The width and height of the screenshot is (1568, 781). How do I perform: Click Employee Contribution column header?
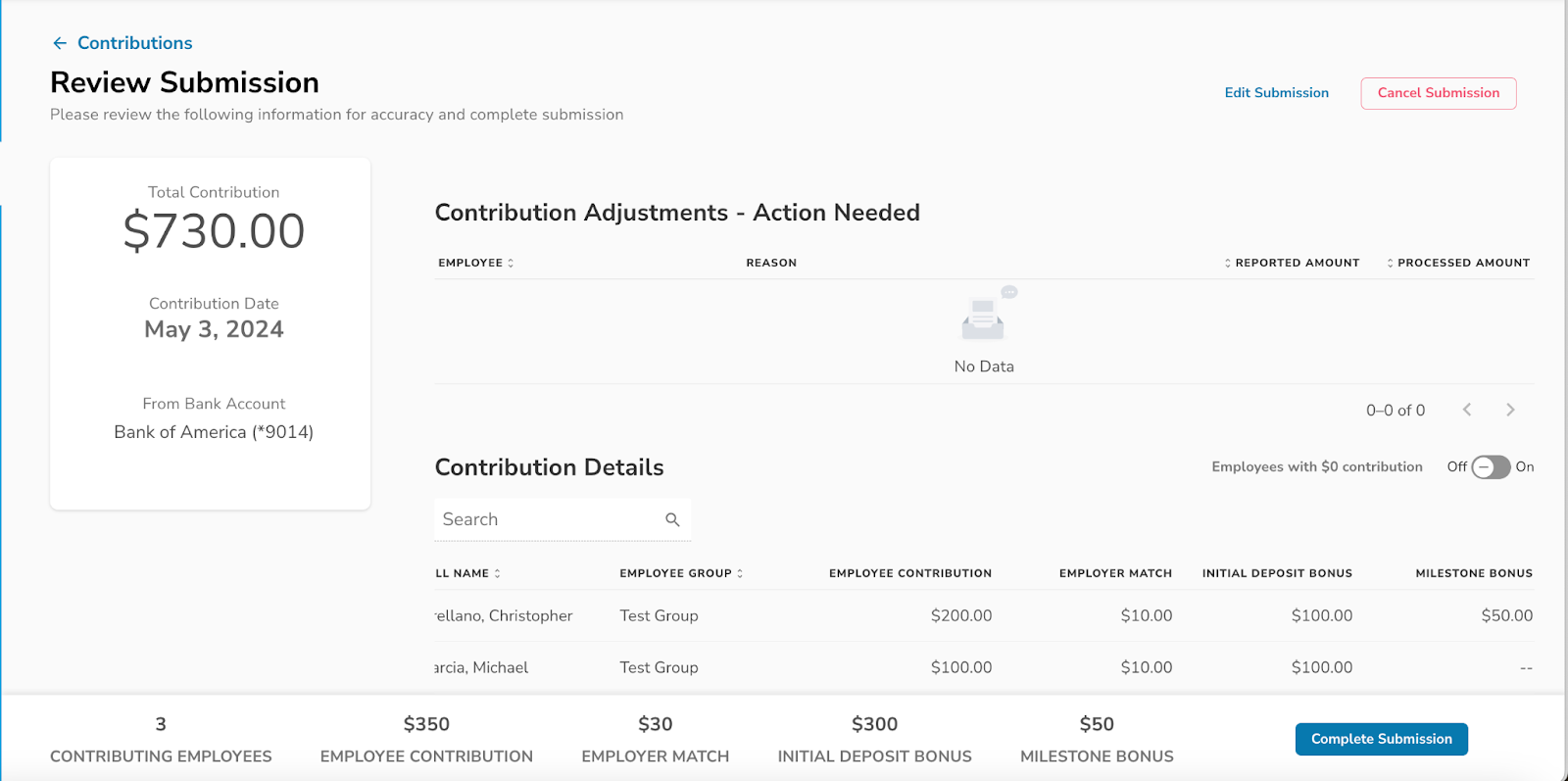click(x=910, y=573)
